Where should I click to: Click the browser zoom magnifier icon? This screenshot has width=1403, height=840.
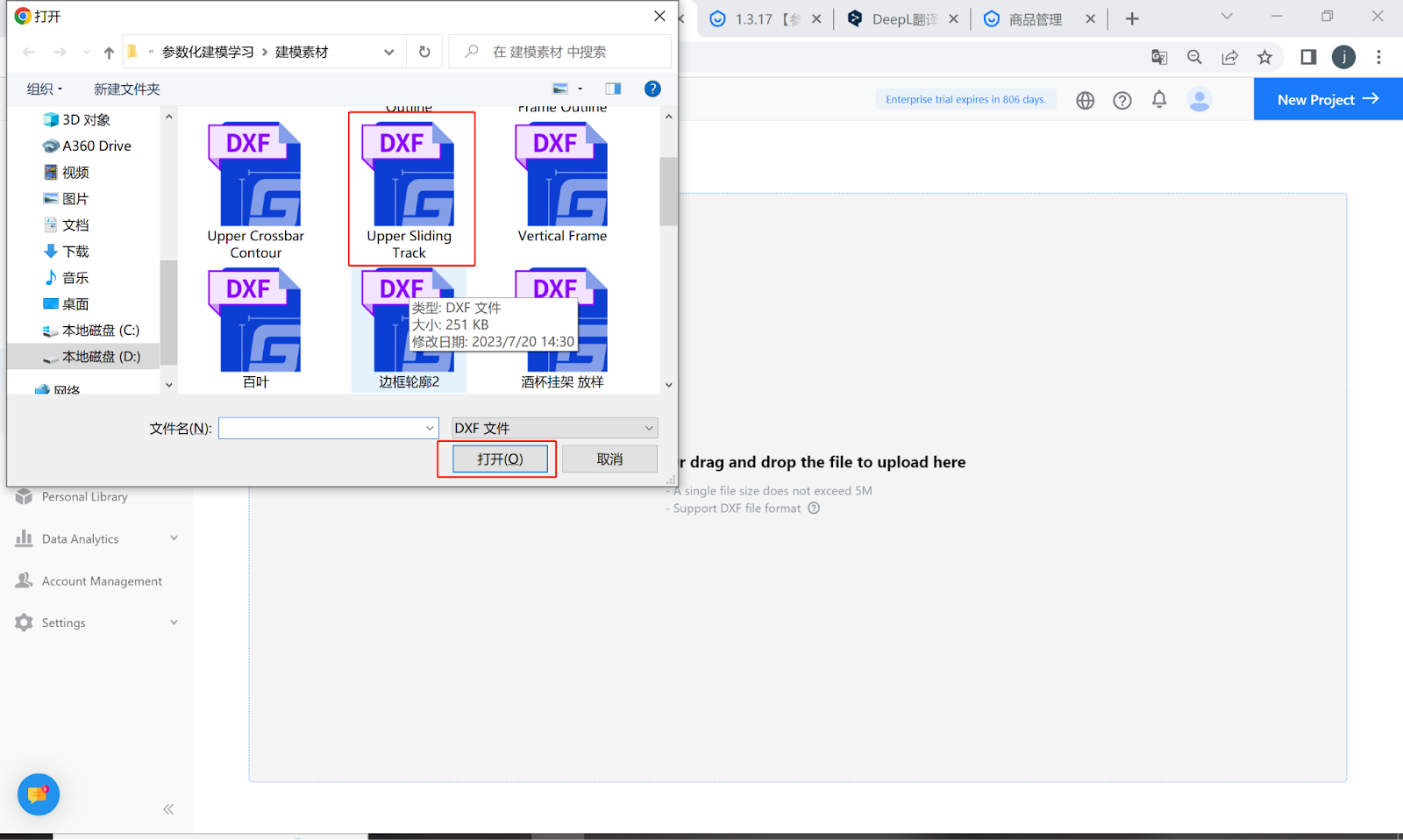point(1194,57)
